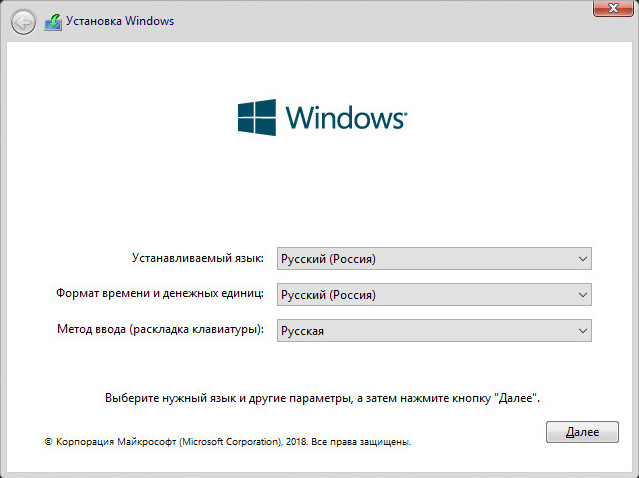Open the Устанавливаемый язык dropdown list
This screenshot has width=639, height=478.
coord(434,258)
